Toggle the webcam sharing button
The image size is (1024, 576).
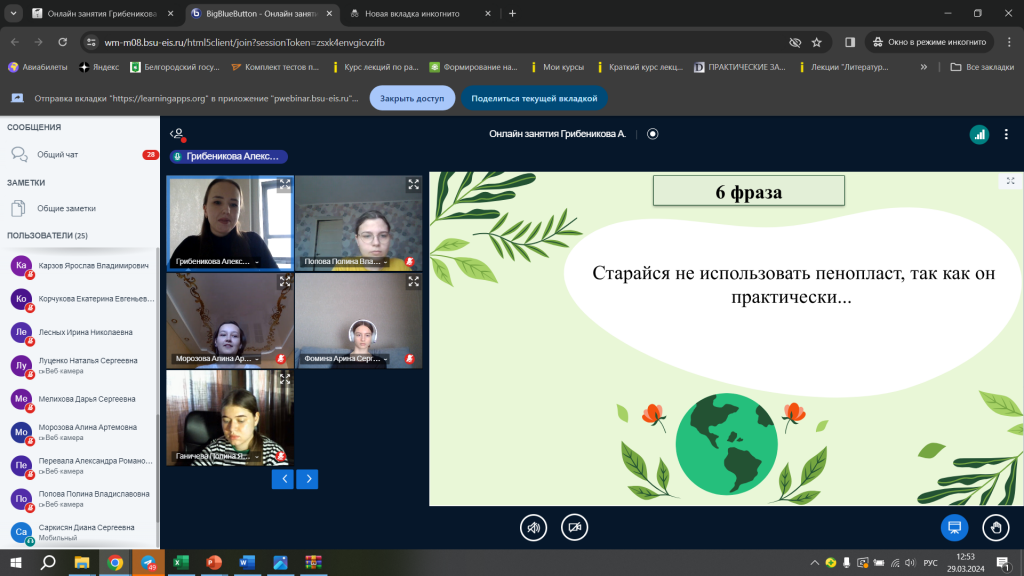(x=575, y=528)
